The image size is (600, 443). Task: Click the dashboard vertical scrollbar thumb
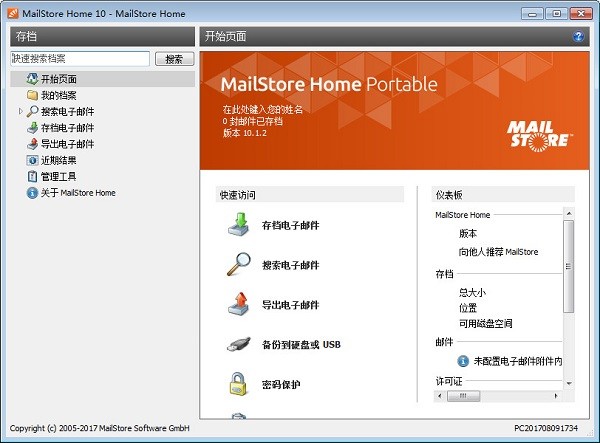(x=569, y=266)
